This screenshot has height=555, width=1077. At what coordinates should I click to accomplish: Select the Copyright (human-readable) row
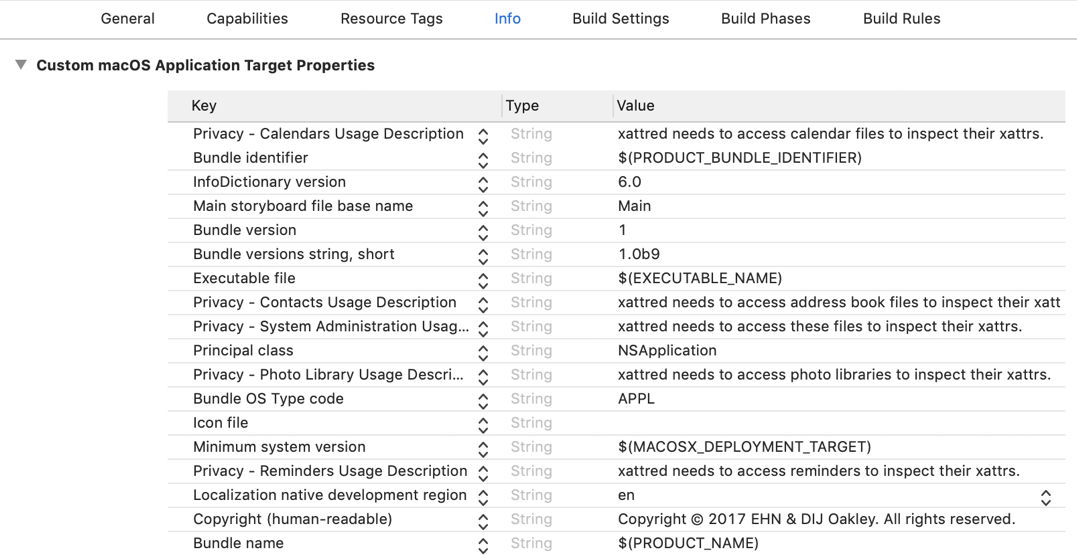click(292, 519)
